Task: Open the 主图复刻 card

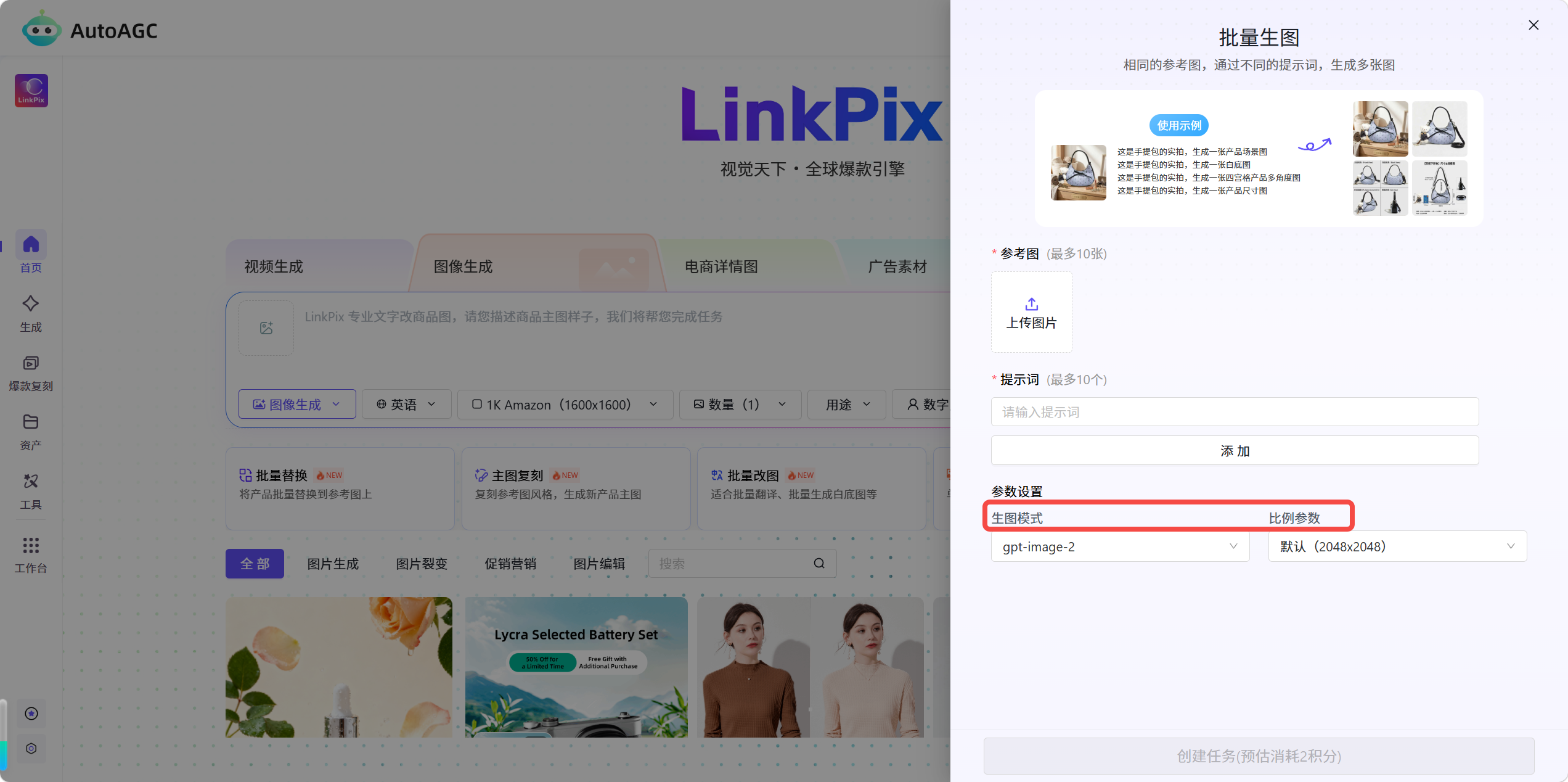Action: coord(576,488)
